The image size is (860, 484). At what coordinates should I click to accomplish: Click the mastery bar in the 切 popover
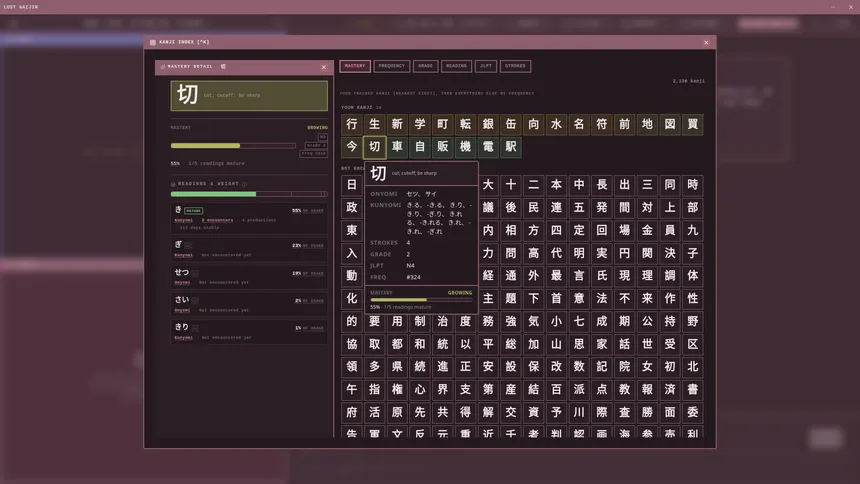point(421,300)
